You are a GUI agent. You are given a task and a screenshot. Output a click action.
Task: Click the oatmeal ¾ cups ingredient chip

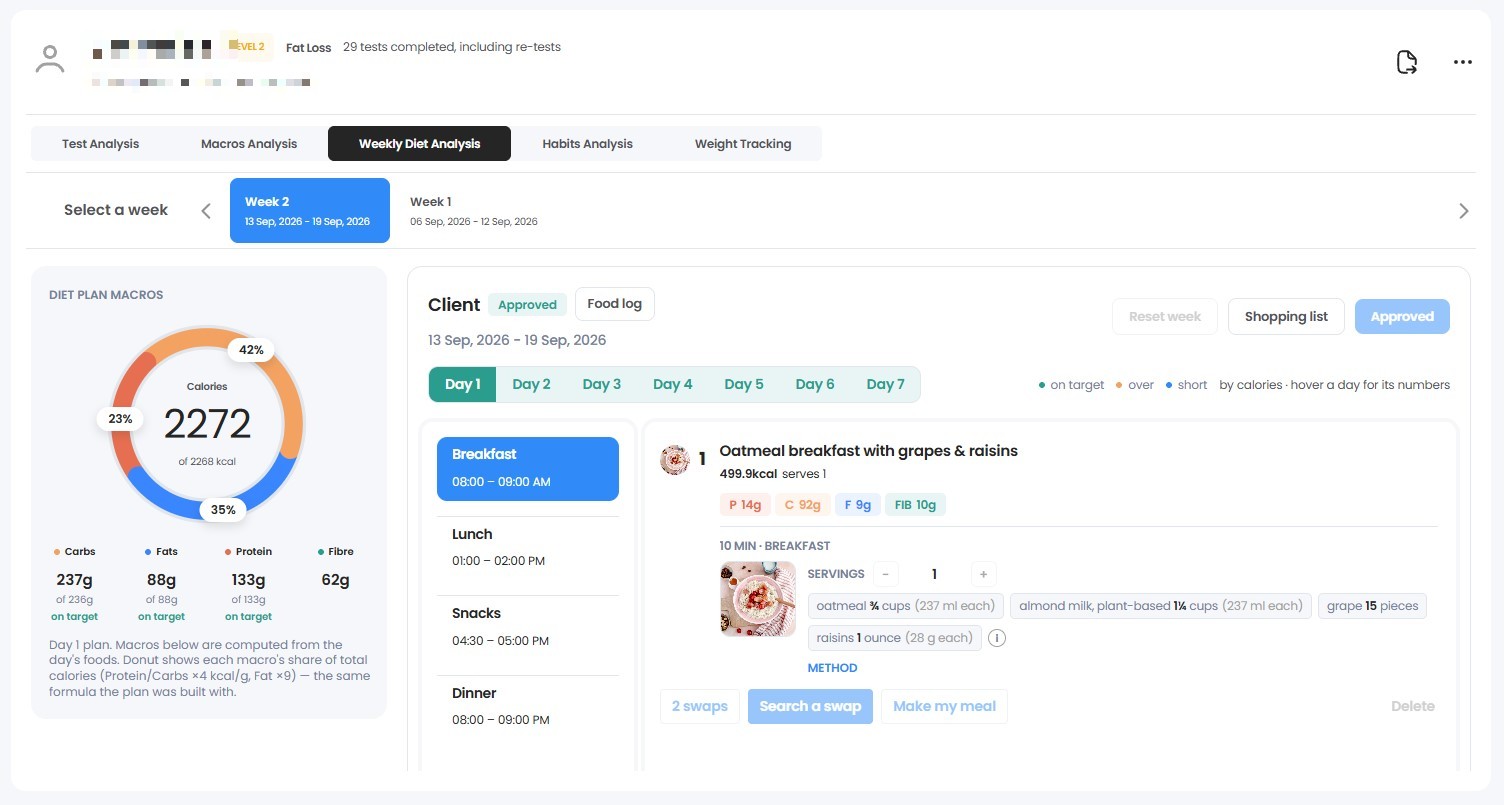tap(905, 606)
